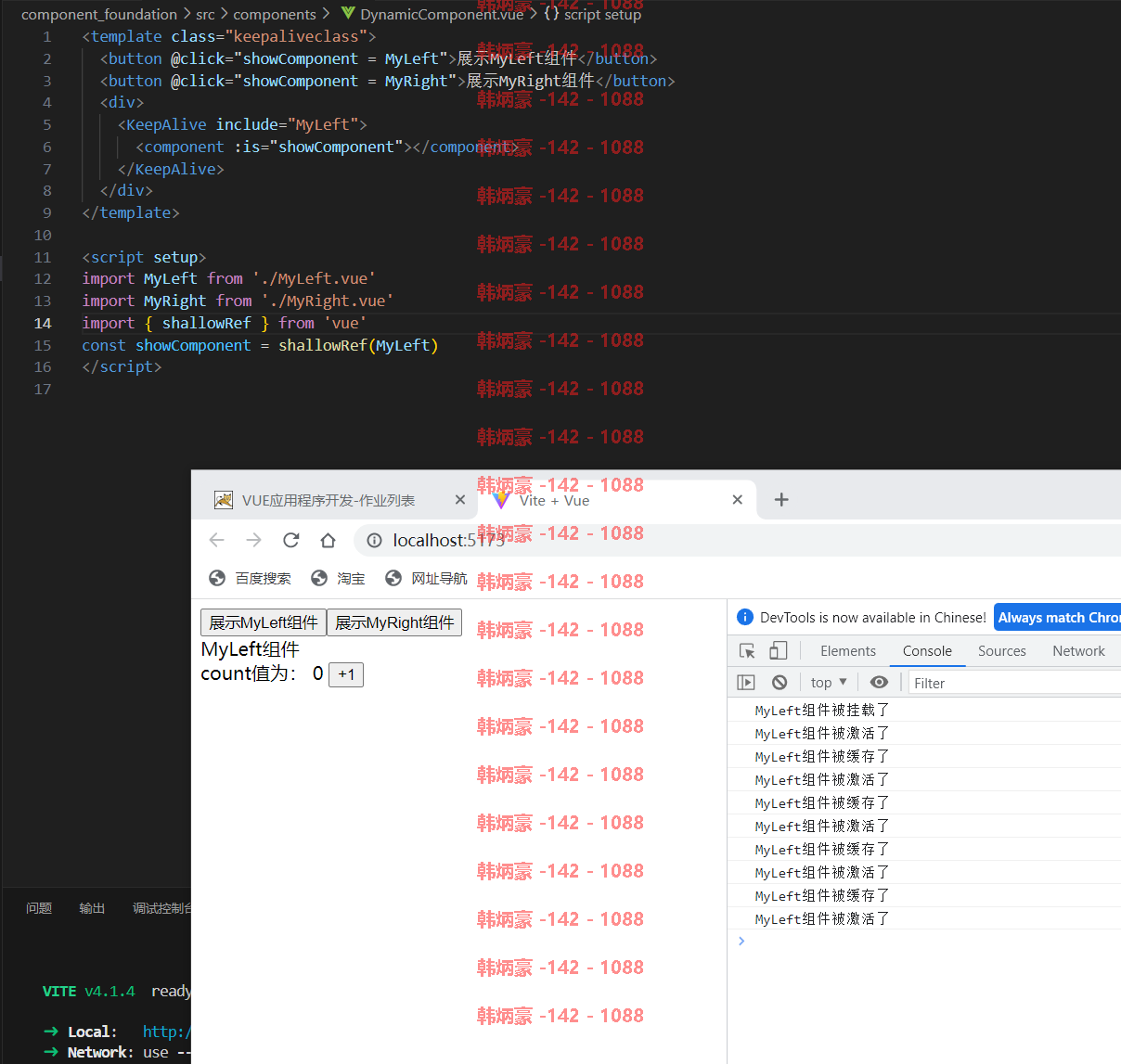Click the browser forward arrow
The width and height of the screenshot is (1121, 1064).
[254, 540]
